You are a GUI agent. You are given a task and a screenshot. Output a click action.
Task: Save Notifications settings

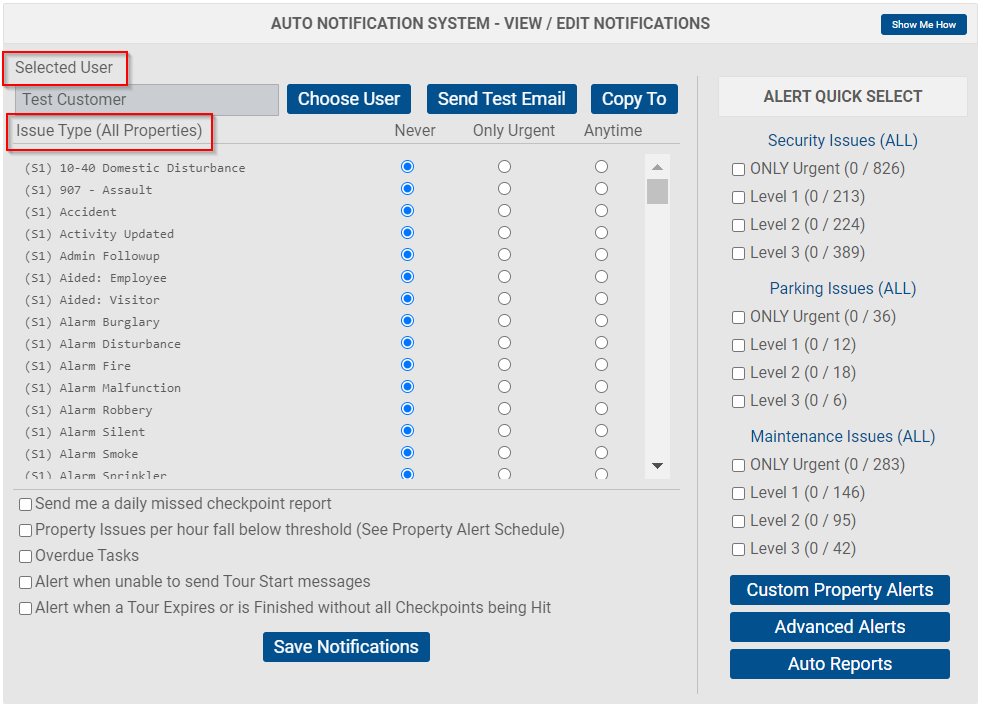coord(346,646)
